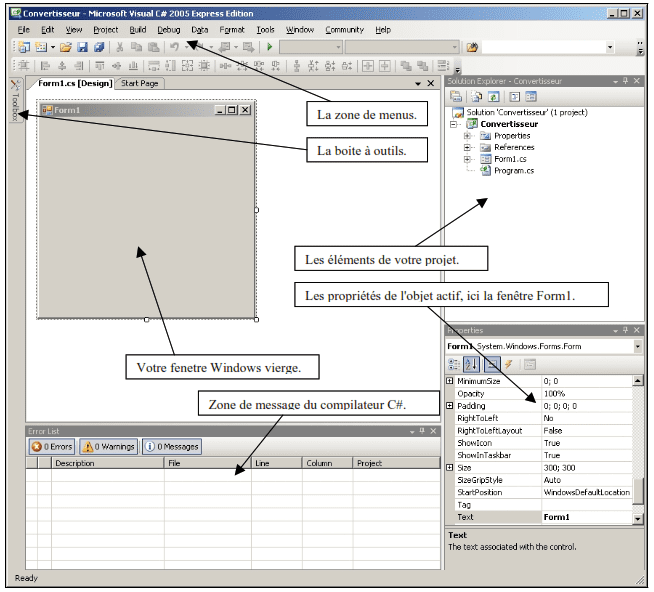
Task: Click the Paste toolbar icon
Action: tap(153, 47)
